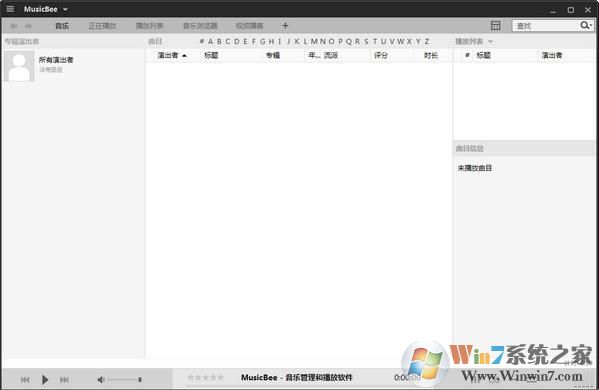Go forward with the right navigation arrow
This screenshot has width=599, height=390.
[x=28, y=26]
